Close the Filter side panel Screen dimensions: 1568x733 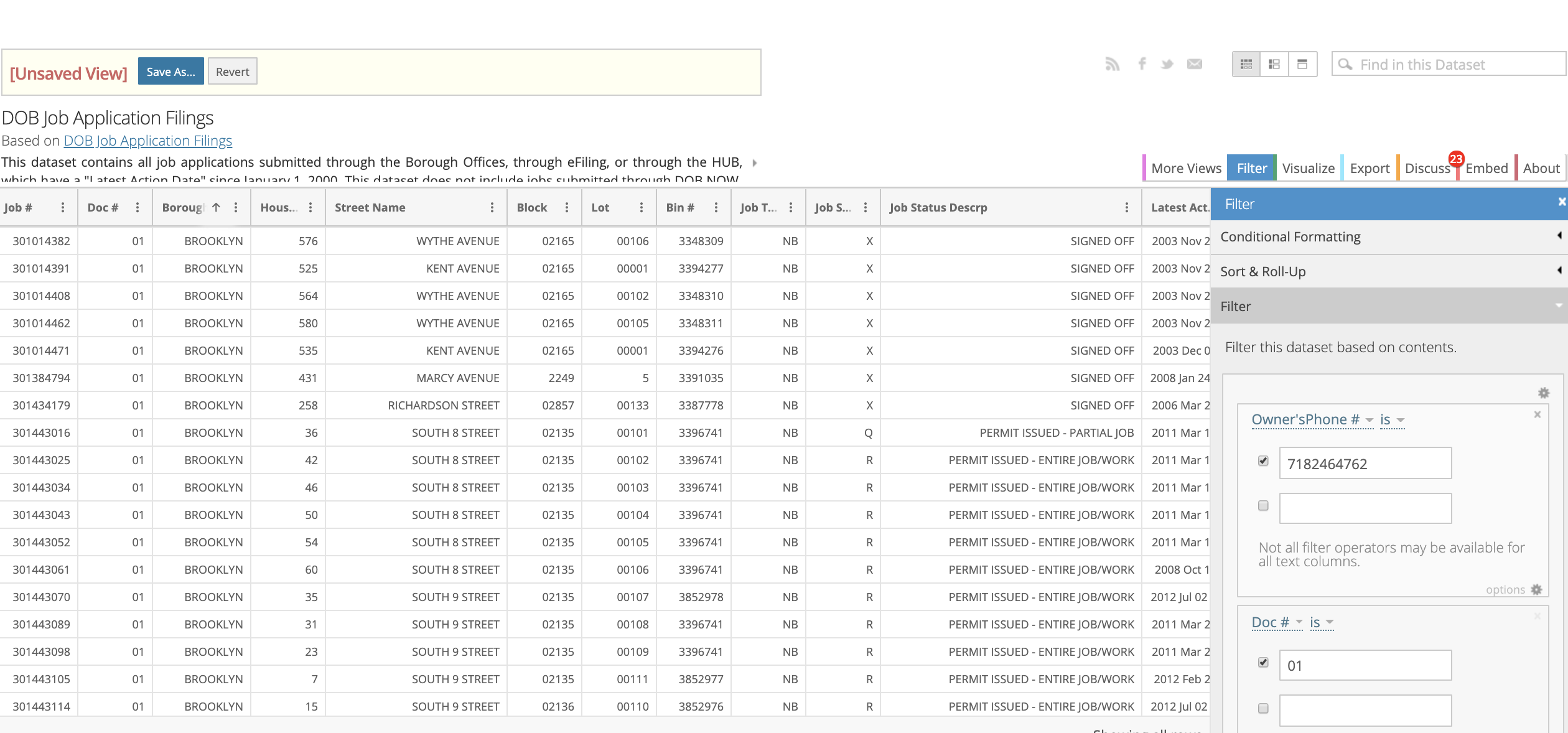pyautogui.click(x=1562, y=202)
